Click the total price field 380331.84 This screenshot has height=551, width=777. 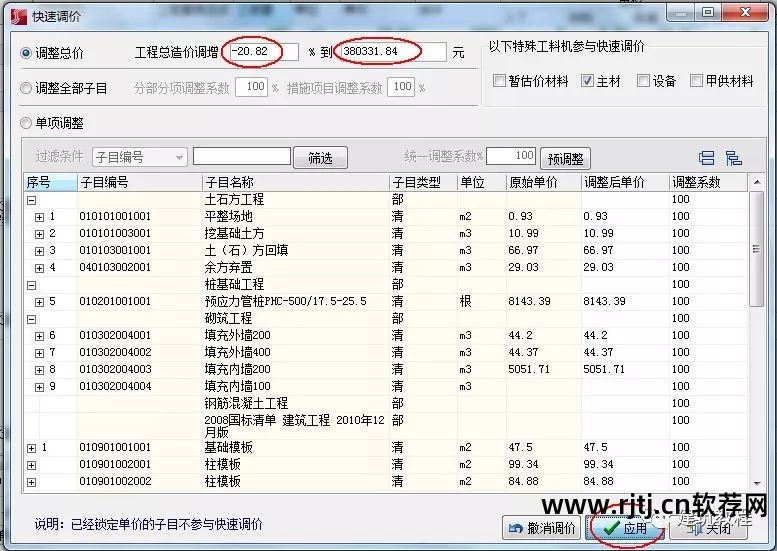(393, 52)
